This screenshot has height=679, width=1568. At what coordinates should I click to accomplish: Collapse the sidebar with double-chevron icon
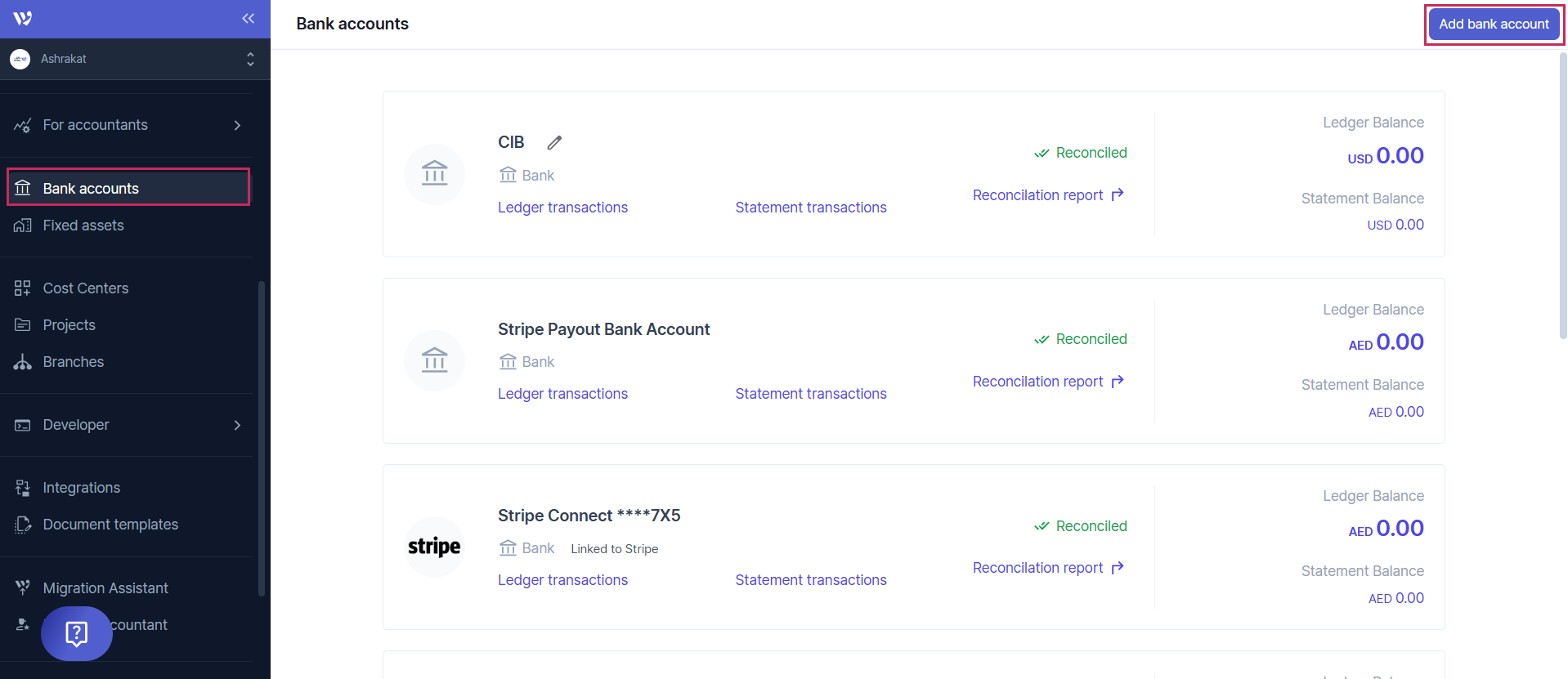(x=249, y=19)
